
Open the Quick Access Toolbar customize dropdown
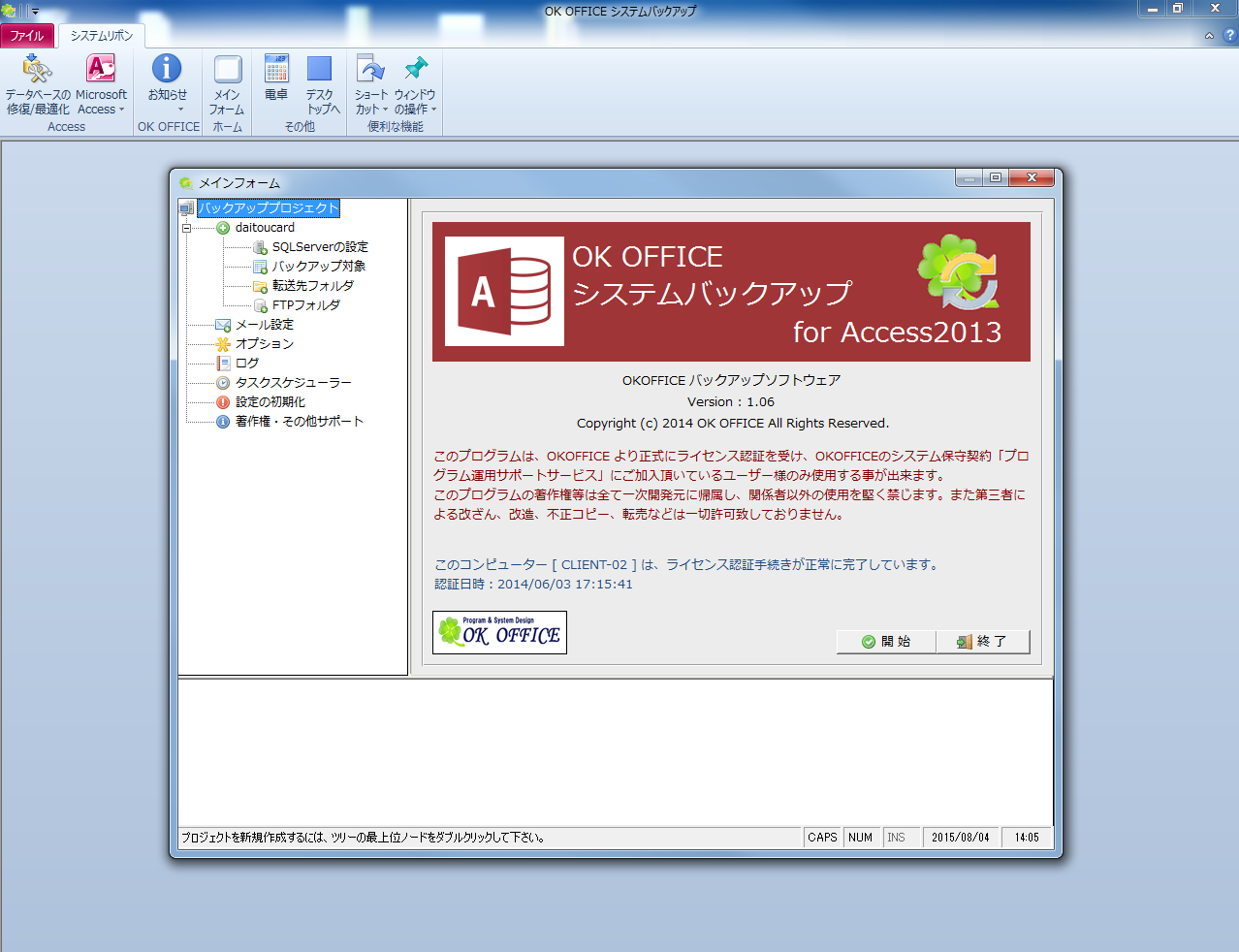coord(35,12)
